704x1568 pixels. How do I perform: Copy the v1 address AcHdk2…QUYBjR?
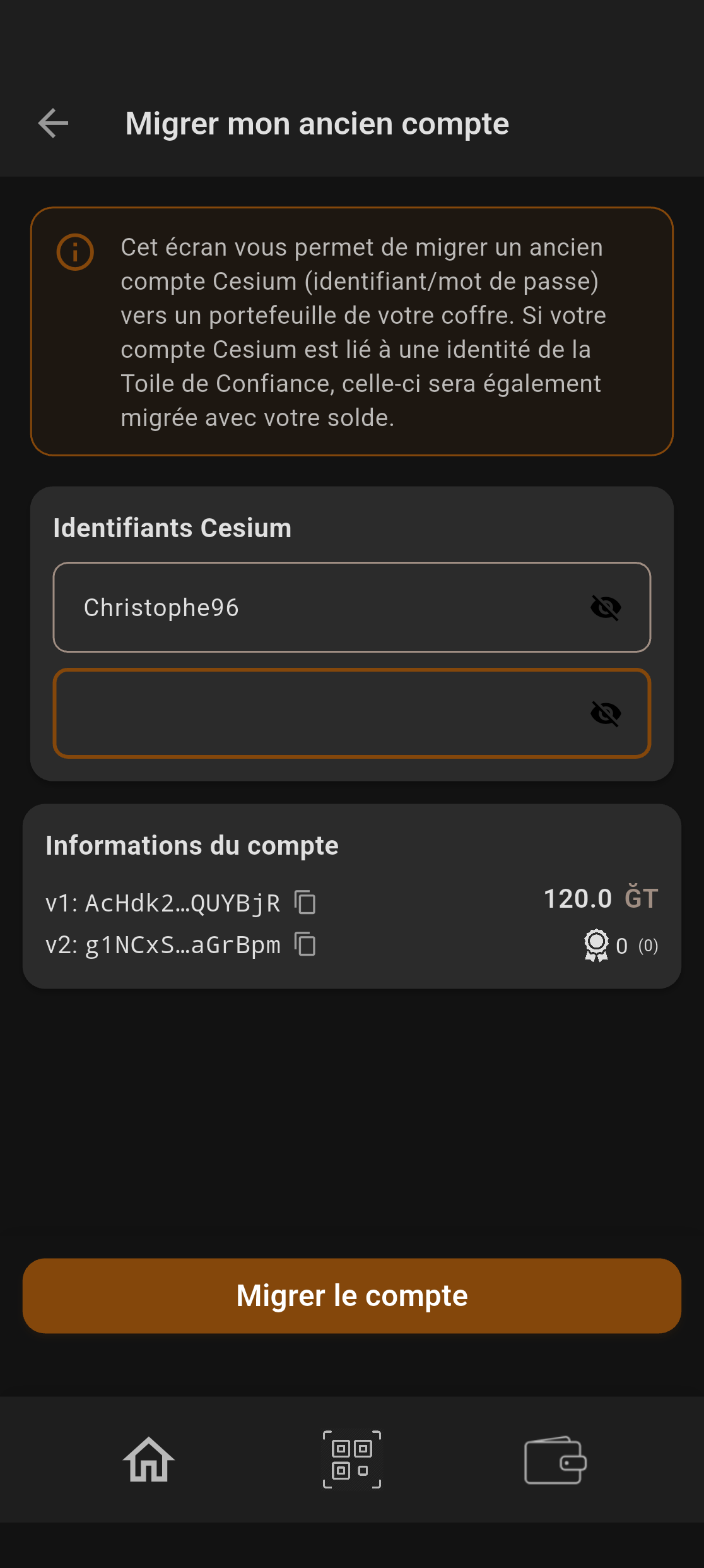(x=305, y=902)
